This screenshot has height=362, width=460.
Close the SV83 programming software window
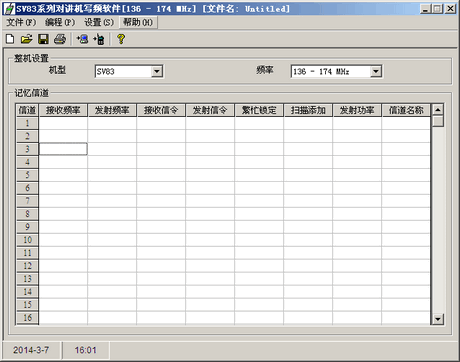[x=450, y=9]
